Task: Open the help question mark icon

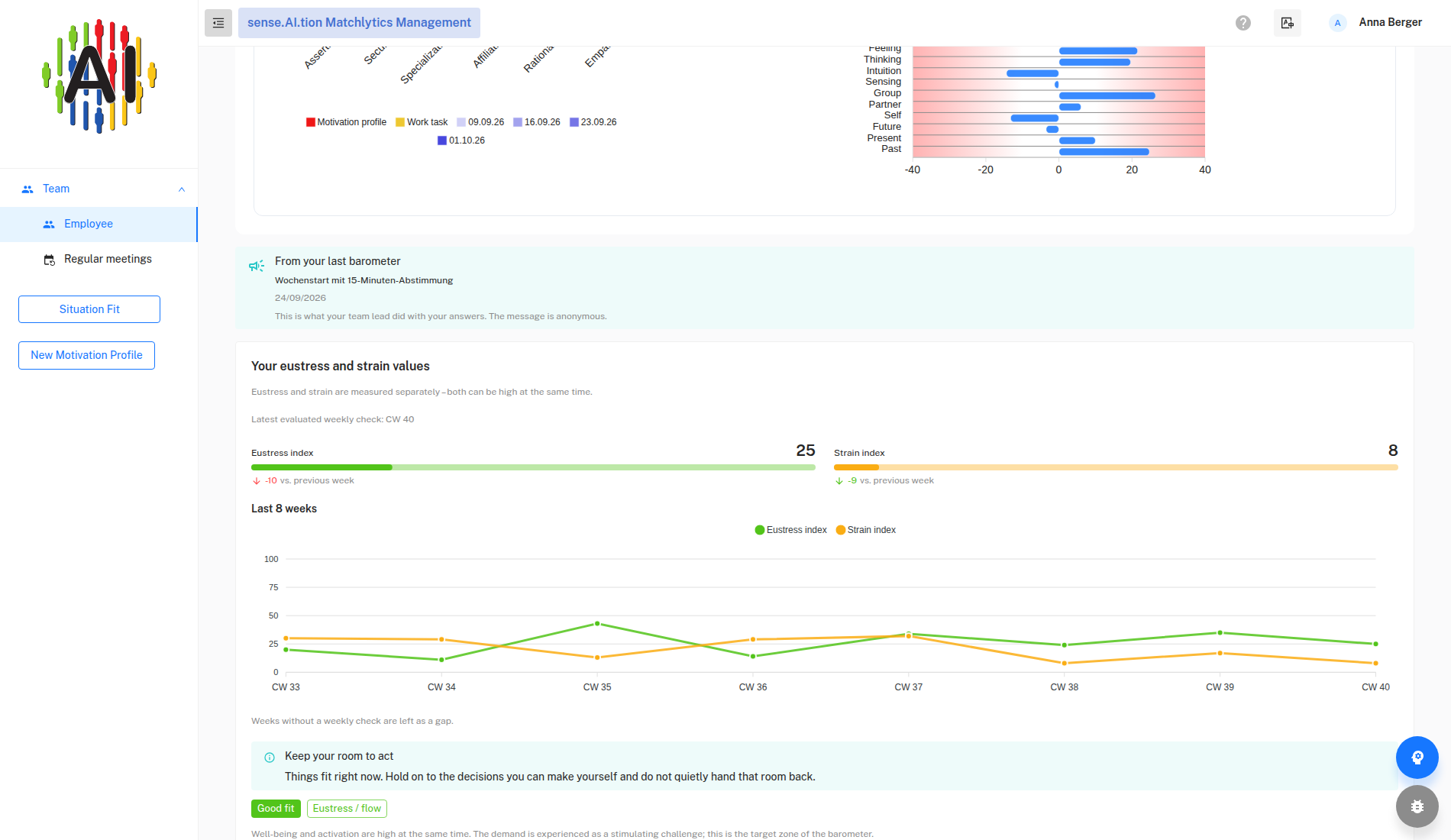Action: (x=1243, y=23)
